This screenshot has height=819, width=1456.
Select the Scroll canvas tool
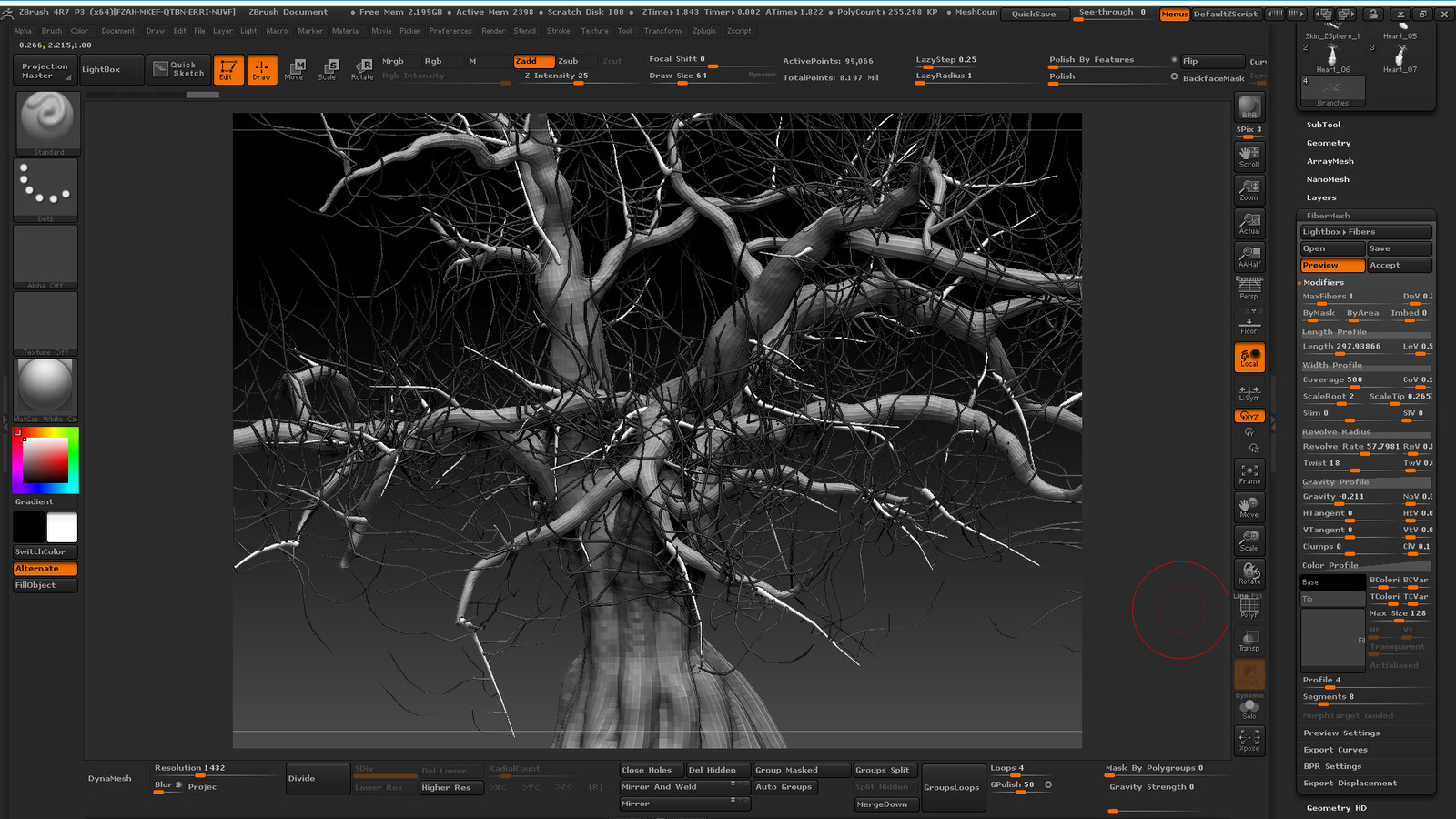pyautogui.click(x=1249, y=157)
